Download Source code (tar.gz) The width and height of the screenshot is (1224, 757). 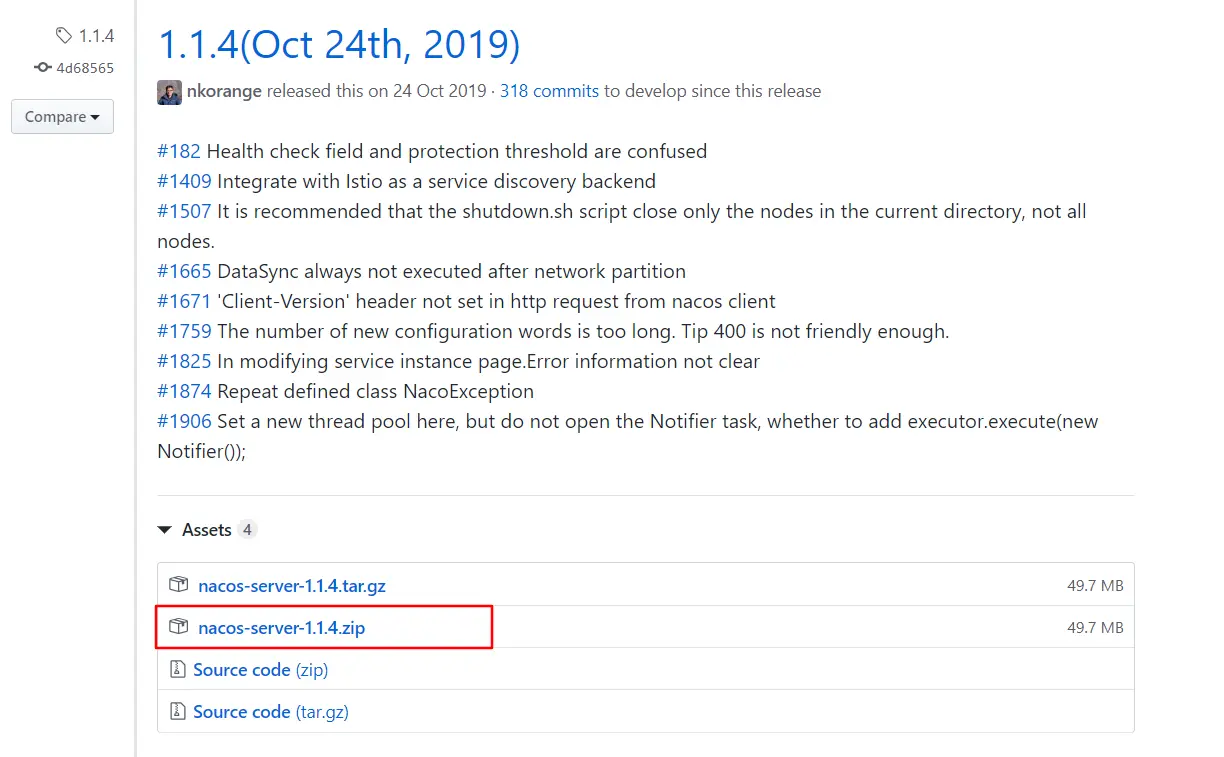point(270,712)
